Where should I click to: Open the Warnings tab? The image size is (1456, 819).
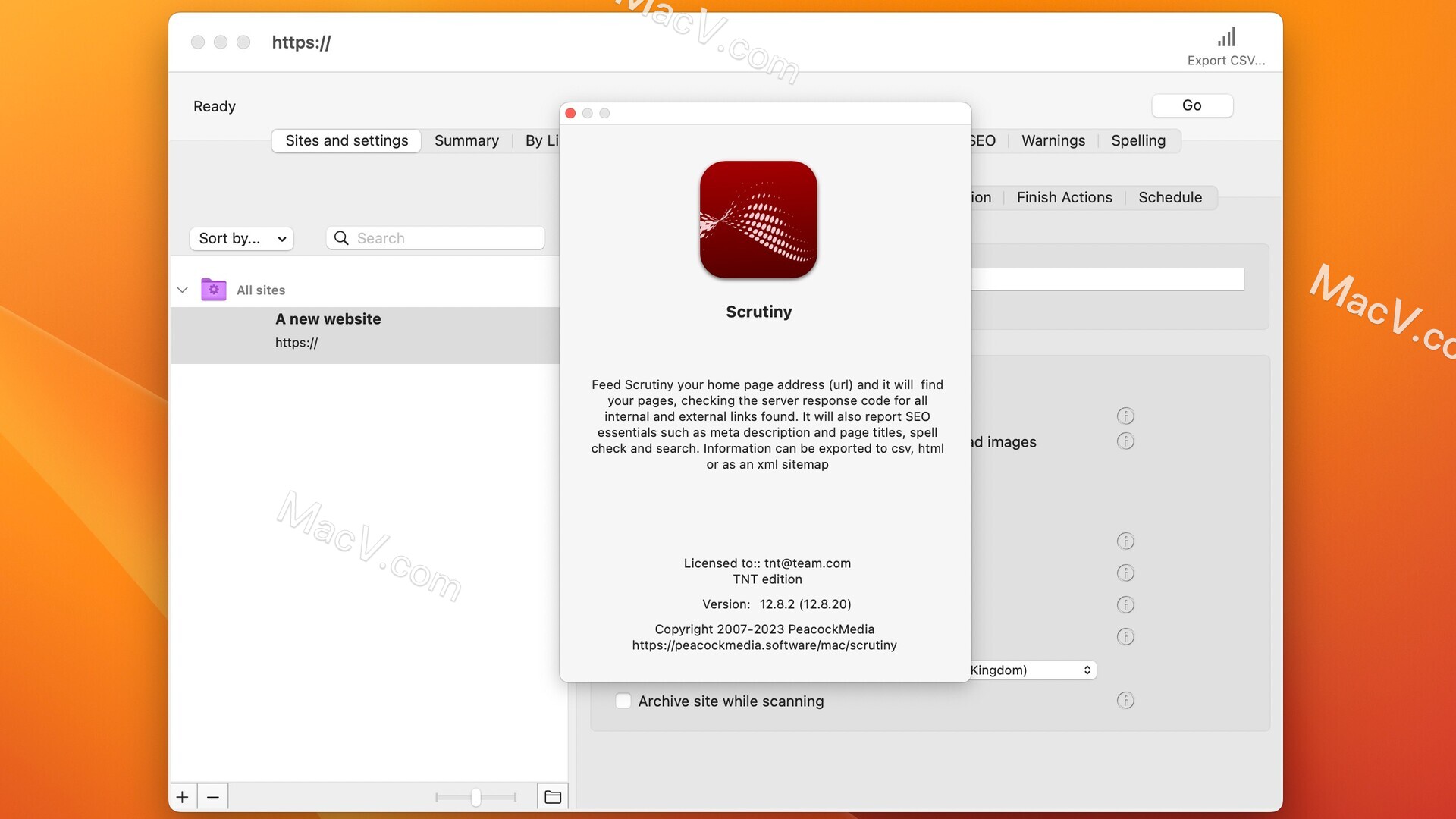1053,141
